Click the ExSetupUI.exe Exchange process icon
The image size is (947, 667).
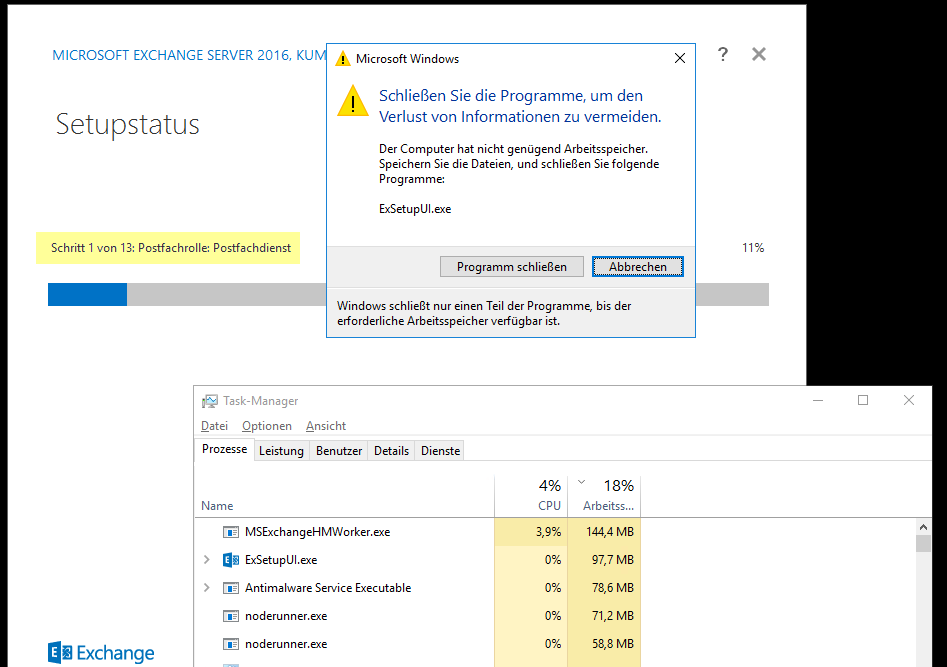click(231, 560)
